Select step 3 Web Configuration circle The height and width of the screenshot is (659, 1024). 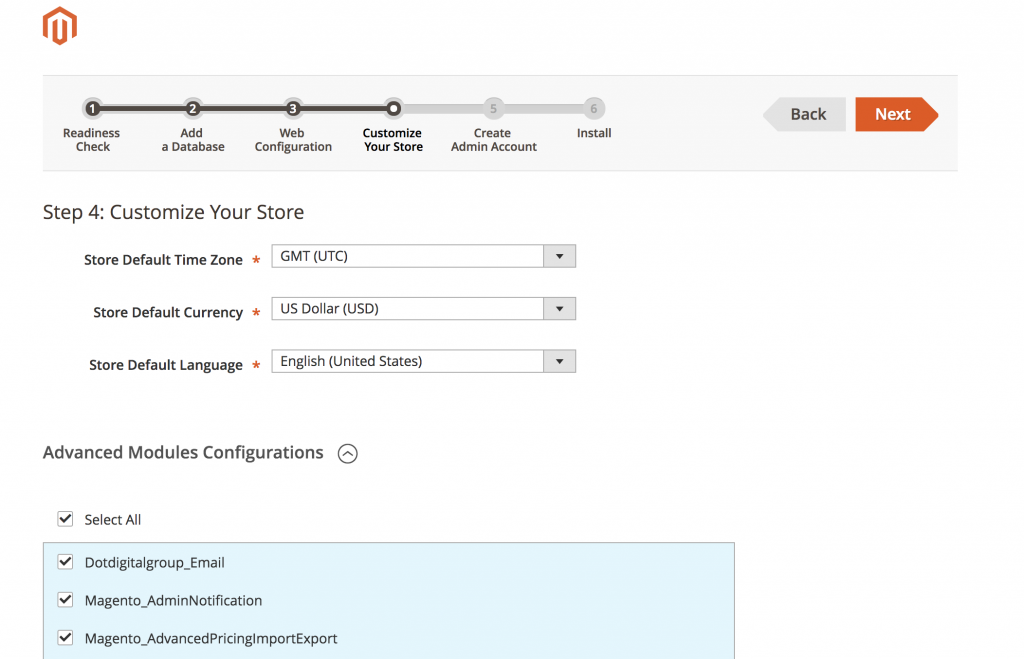tap(292, 108)
